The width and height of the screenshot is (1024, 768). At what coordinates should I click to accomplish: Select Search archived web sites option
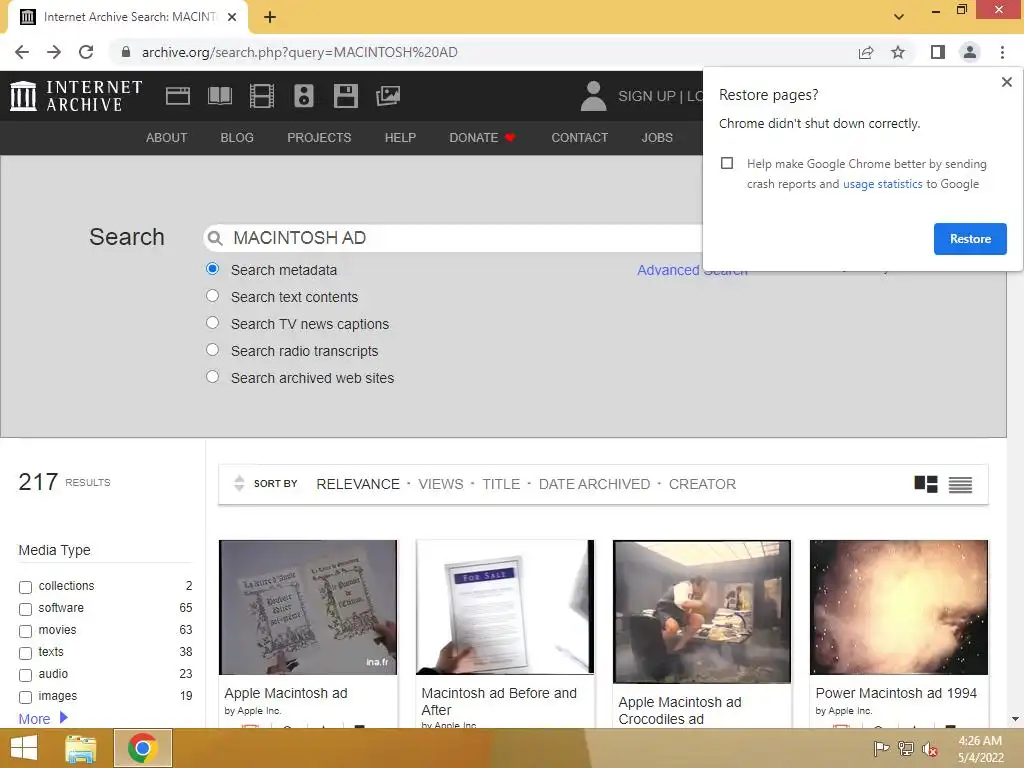point(212,377)
